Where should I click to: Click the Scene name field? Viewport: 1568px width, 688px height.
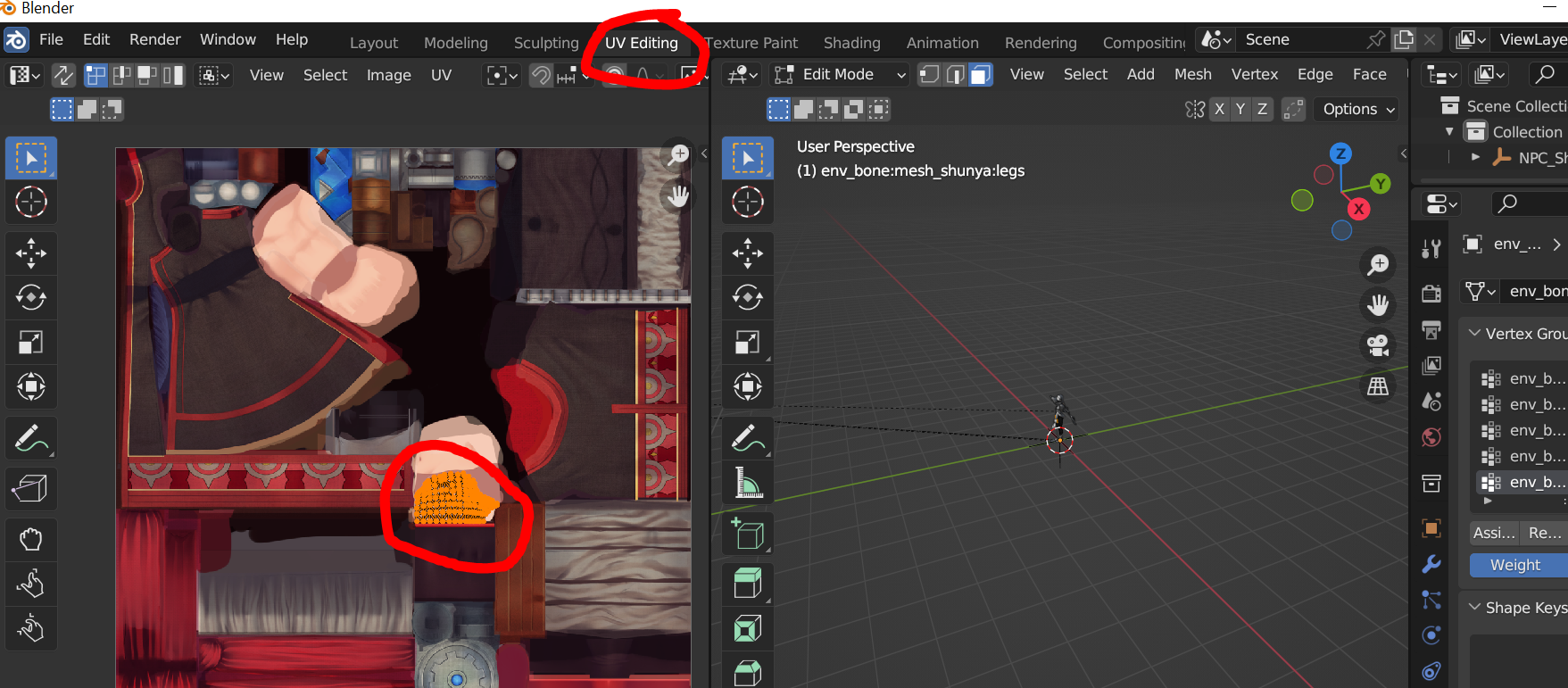(x=1302, y=40)
